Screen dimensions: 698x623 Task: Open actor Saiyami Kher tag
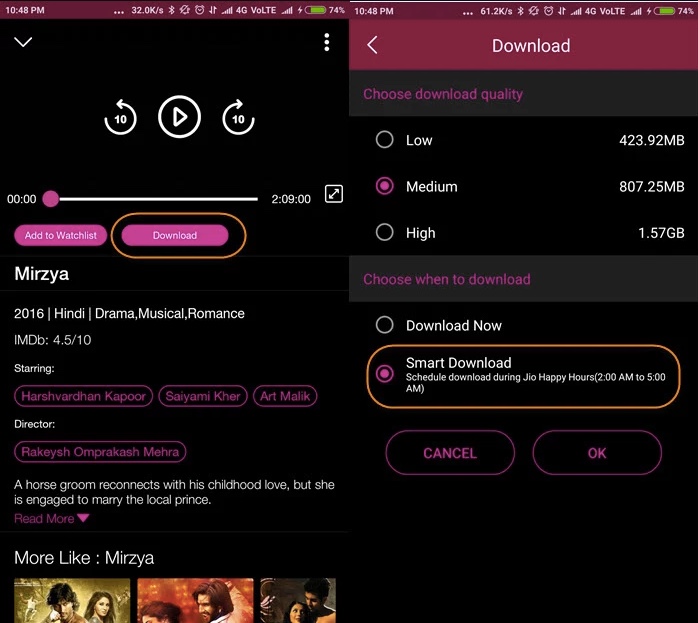203,396
